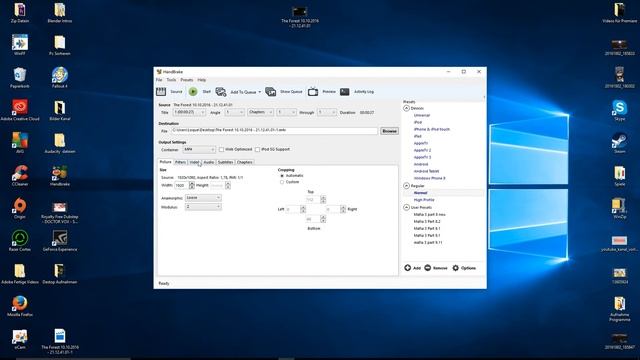Adjust the Bottom crop stepper
Image resolution: width=640 pixels, height=360 pixels.
(323, 220)
